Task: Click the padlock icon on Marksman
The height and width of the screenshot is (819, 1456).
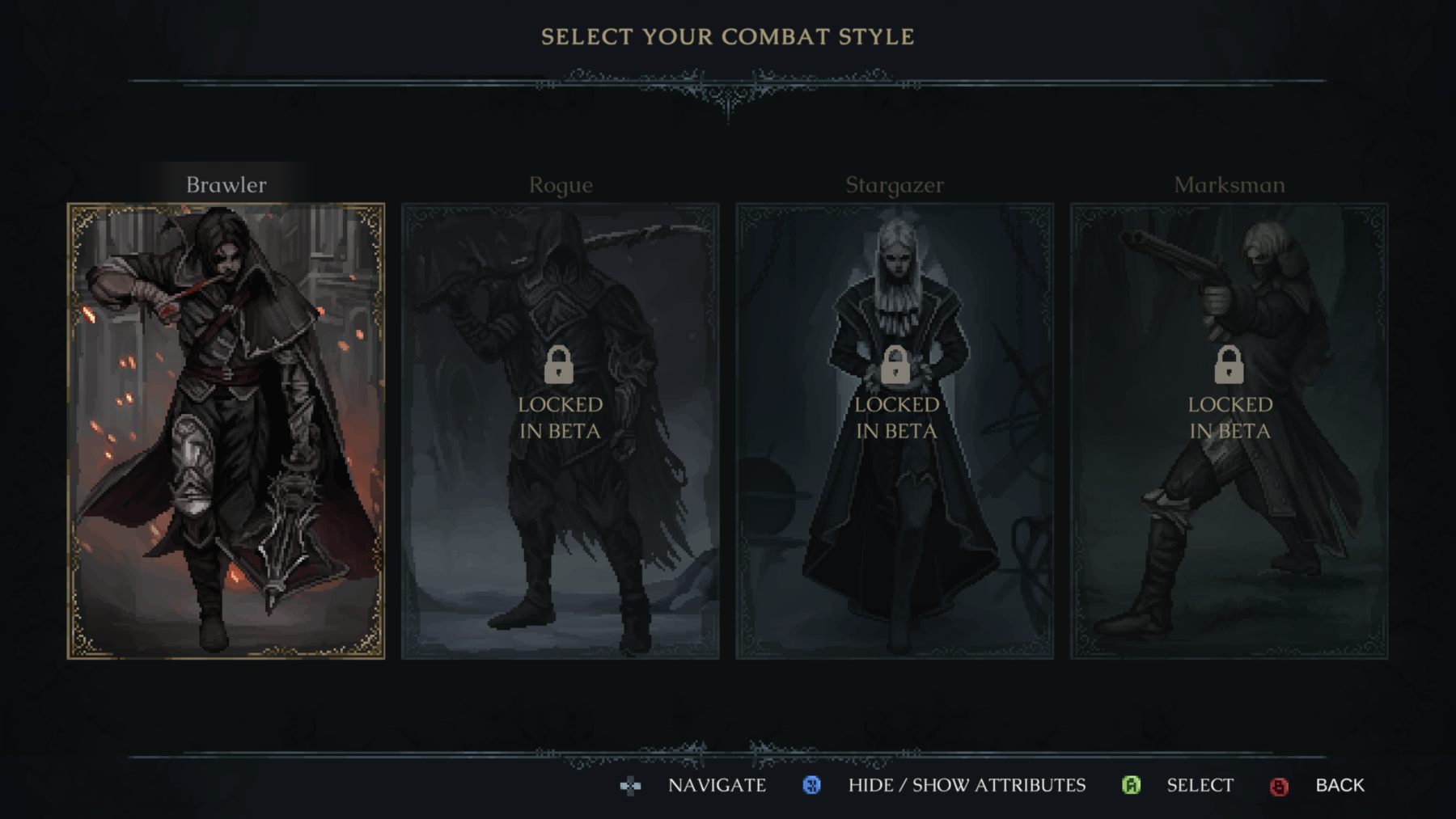Action: 1229,365
